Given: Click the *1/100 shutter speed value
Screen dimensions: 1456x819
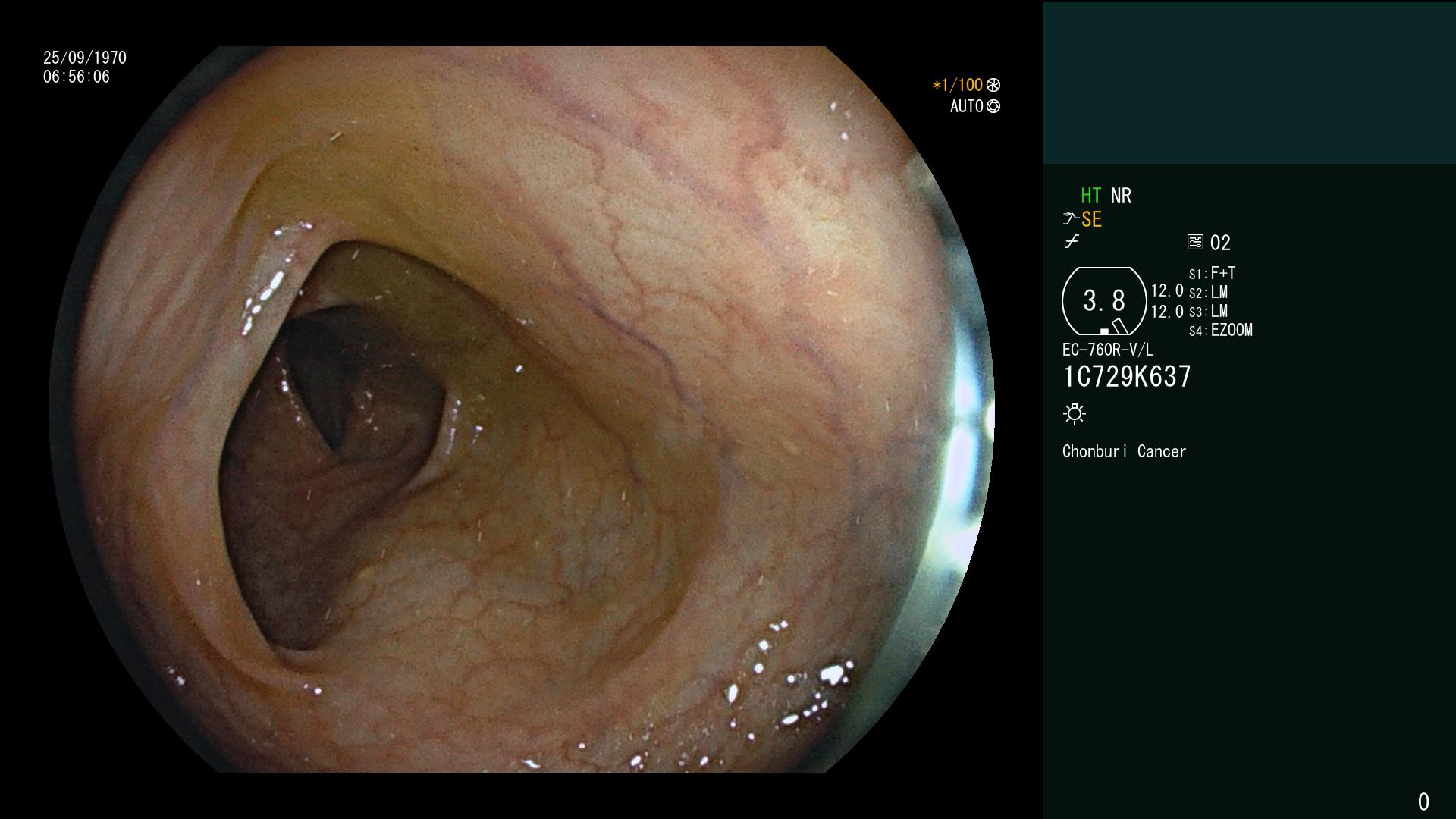Looking at the screenshot, I should pyautogui.click(x=957, y=85).
